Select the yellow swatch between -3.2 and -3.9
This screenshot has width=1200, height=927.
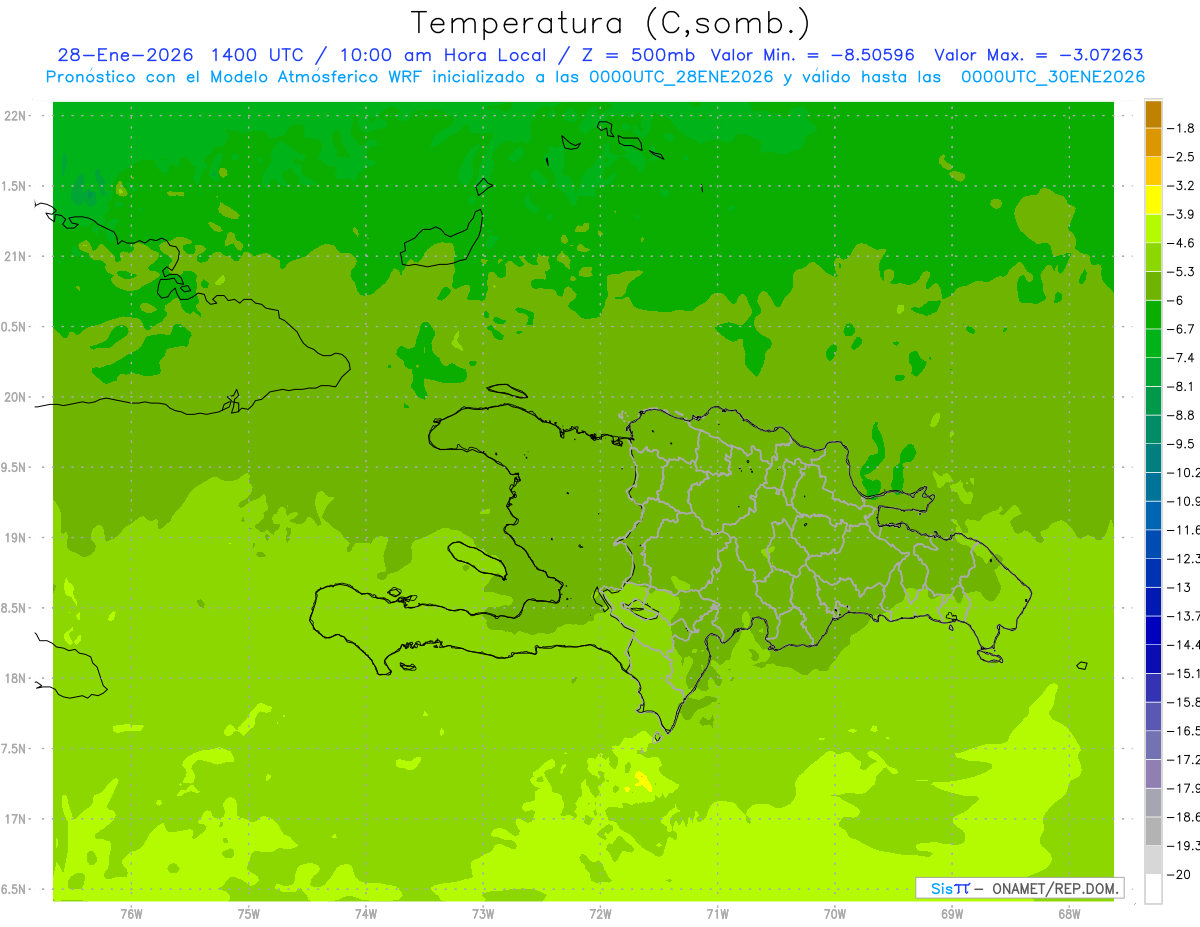tap(1153, 200)
